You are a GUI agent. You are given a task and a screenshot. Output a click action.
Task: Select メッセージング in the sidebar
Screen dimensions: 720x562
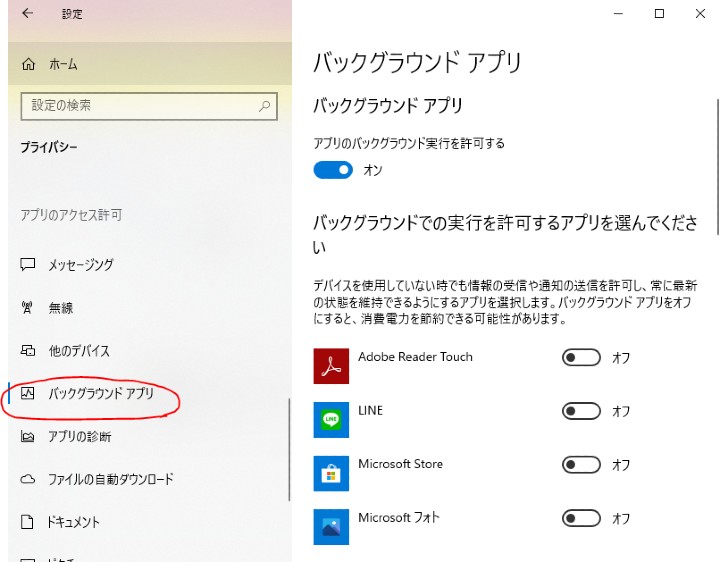(x=150, y=264)
